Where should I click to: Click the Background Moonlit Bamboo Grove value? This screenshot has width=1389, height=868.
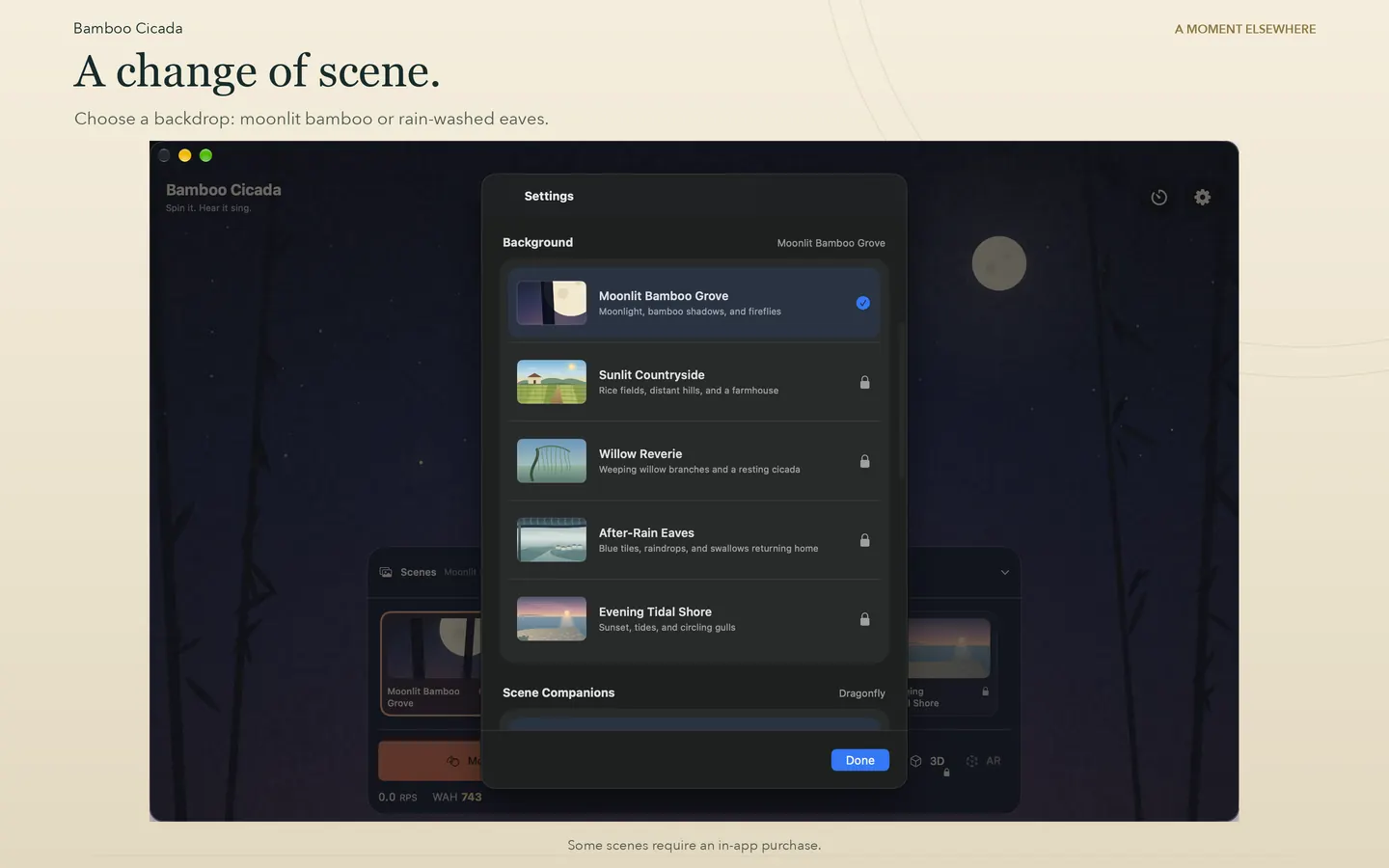pos(831,243)
